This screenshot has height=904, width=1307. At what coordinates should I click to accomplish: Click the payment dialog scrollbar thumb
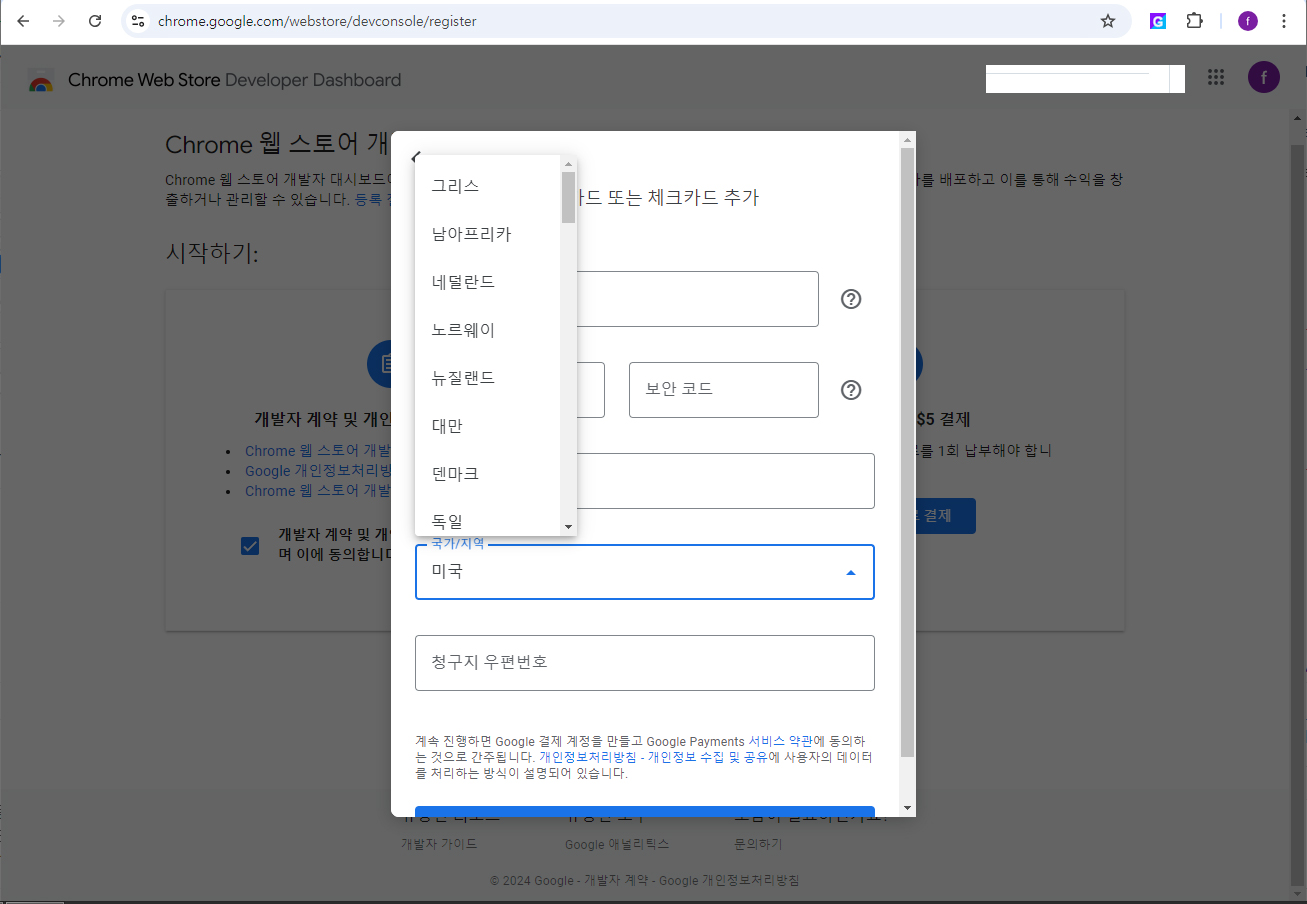(907, 452)
